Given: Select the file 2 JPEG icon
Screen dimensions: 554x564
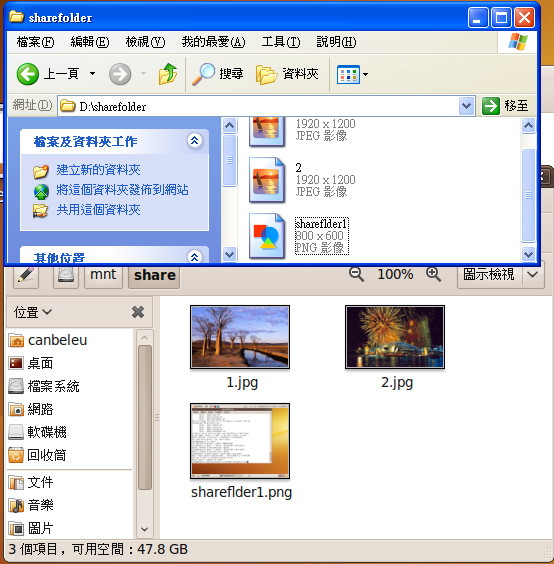Looking at the screenshot, I should pyautogui.click(x=267, y=180).
